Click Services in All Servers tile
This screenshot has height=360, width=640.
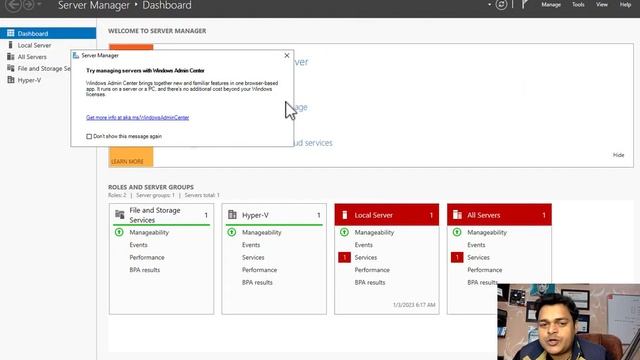coord(478,258)
